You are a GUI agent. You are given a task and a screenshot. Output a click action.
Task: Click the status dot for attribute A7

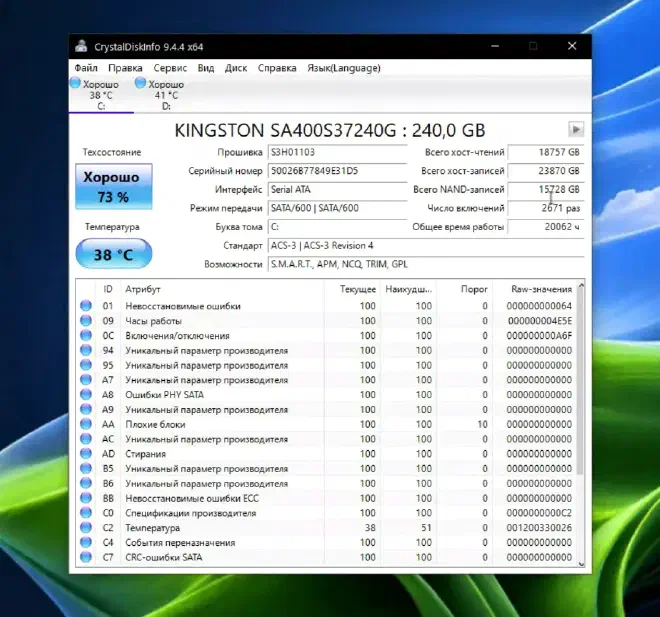(x=86, y=380)
